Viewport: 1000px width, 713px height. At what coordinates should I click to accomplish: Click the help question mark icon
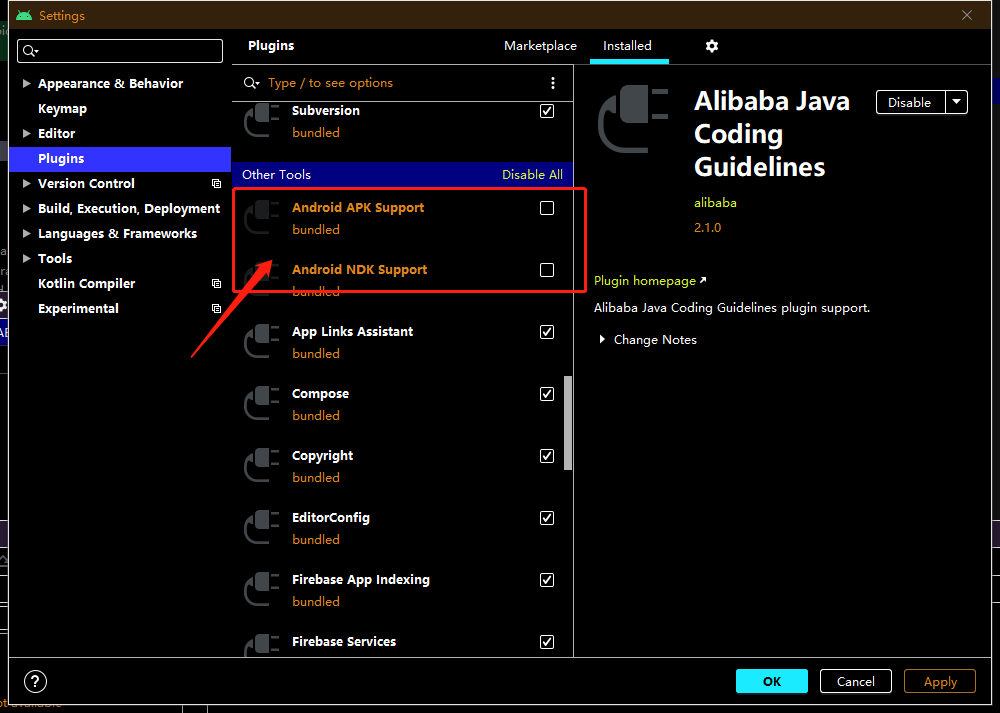click(x=35, y=682)
